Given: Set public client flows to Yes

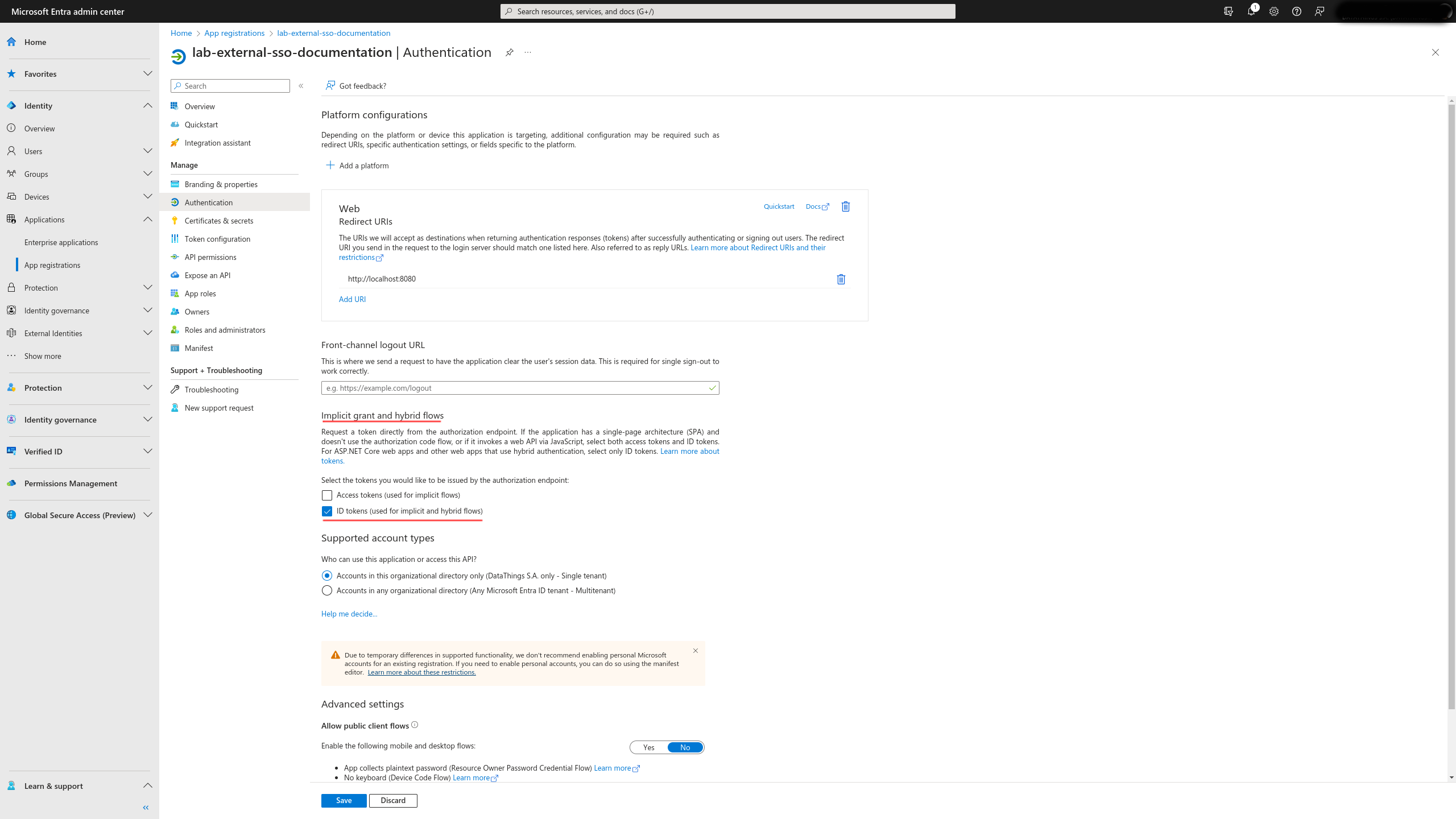Looking at the screenshot, I should point(649,747).
